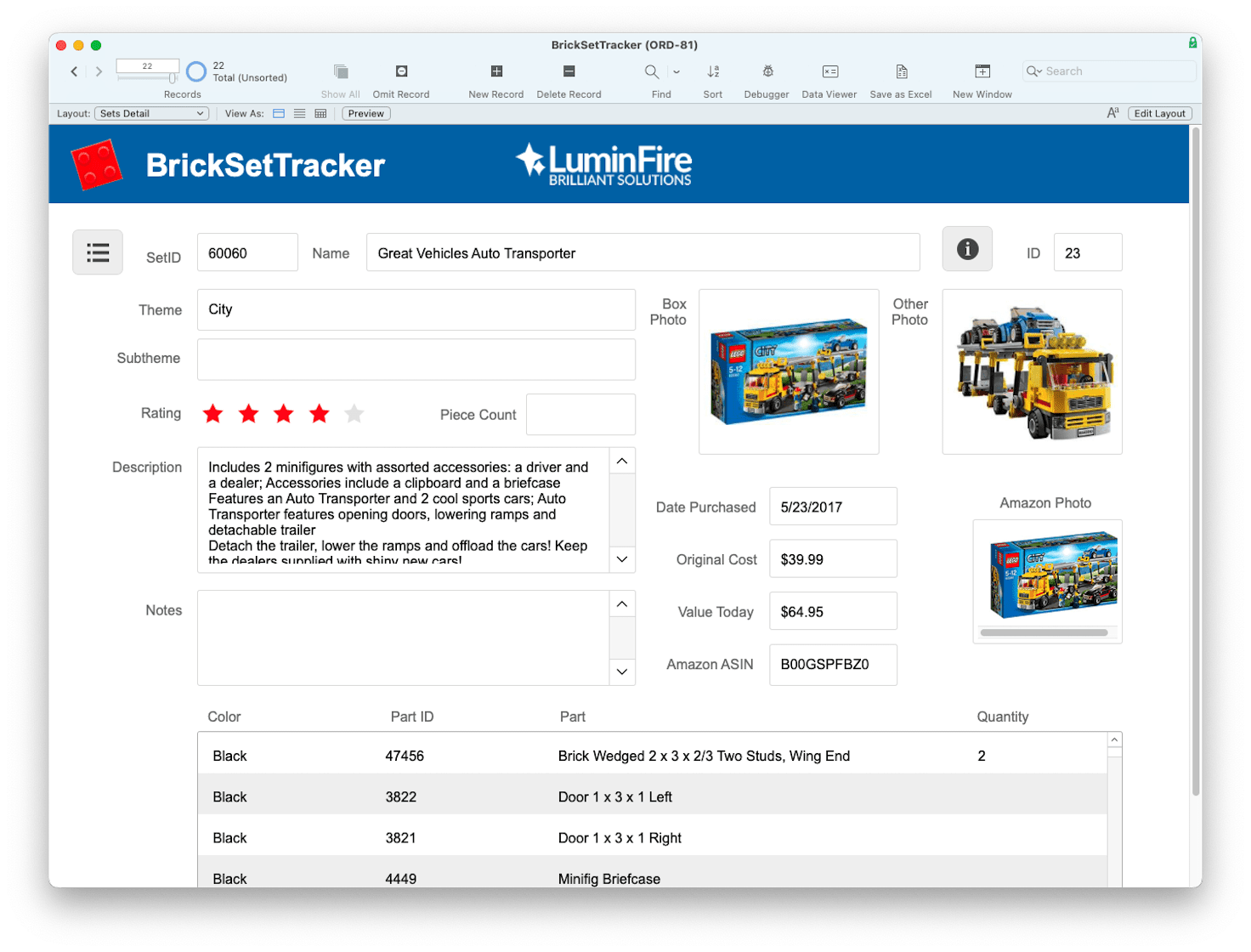Open the Layout selection dropdown
Viewport: 1251px width, 952px height.
click(x=151, y=113)
